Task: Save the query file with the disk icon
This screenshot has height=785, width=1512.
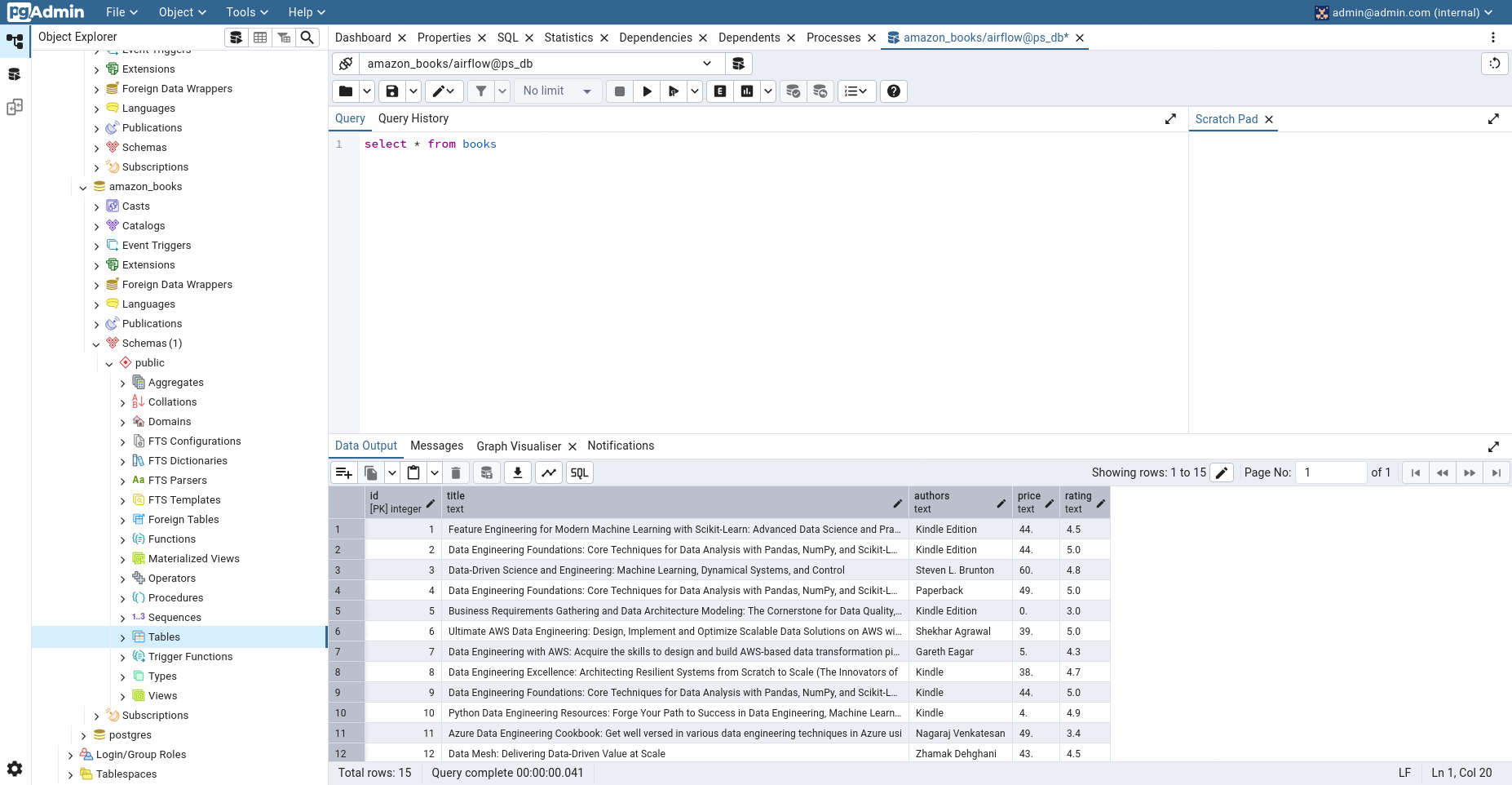Action: click(392, 91)
